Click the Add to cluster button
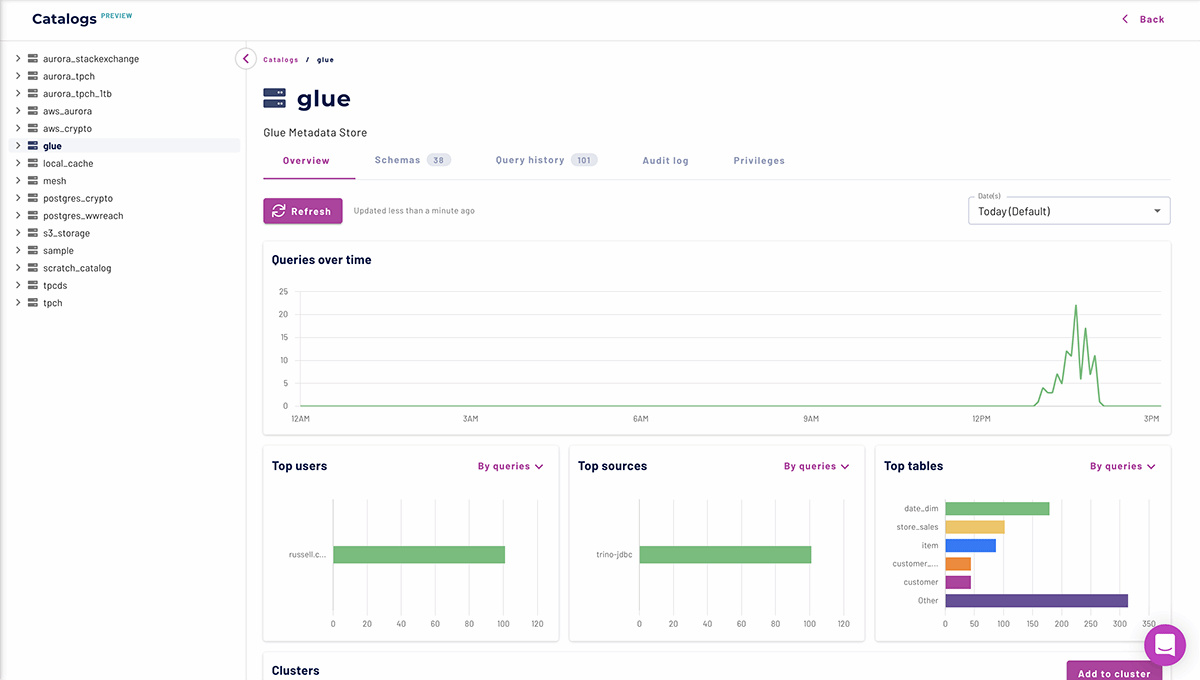1200x680 pixels. pos(1112,673)
